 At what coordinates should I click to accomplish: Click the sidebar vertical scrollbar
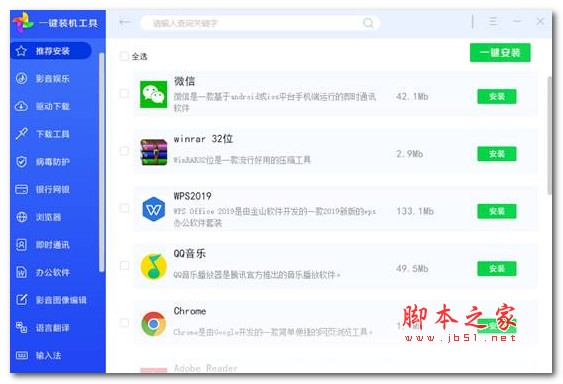tap(102, 162)
